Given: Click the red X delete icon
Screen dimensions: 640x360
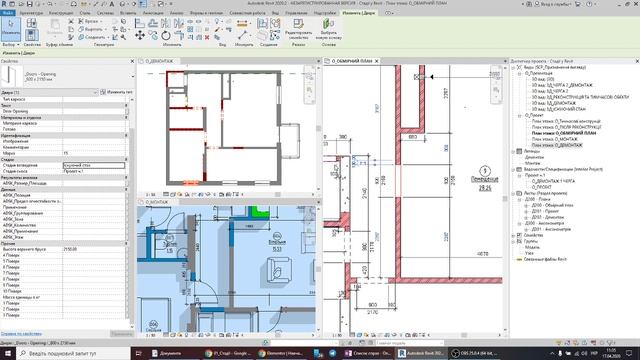Looking at the screenshot, I should coord(207,37).
